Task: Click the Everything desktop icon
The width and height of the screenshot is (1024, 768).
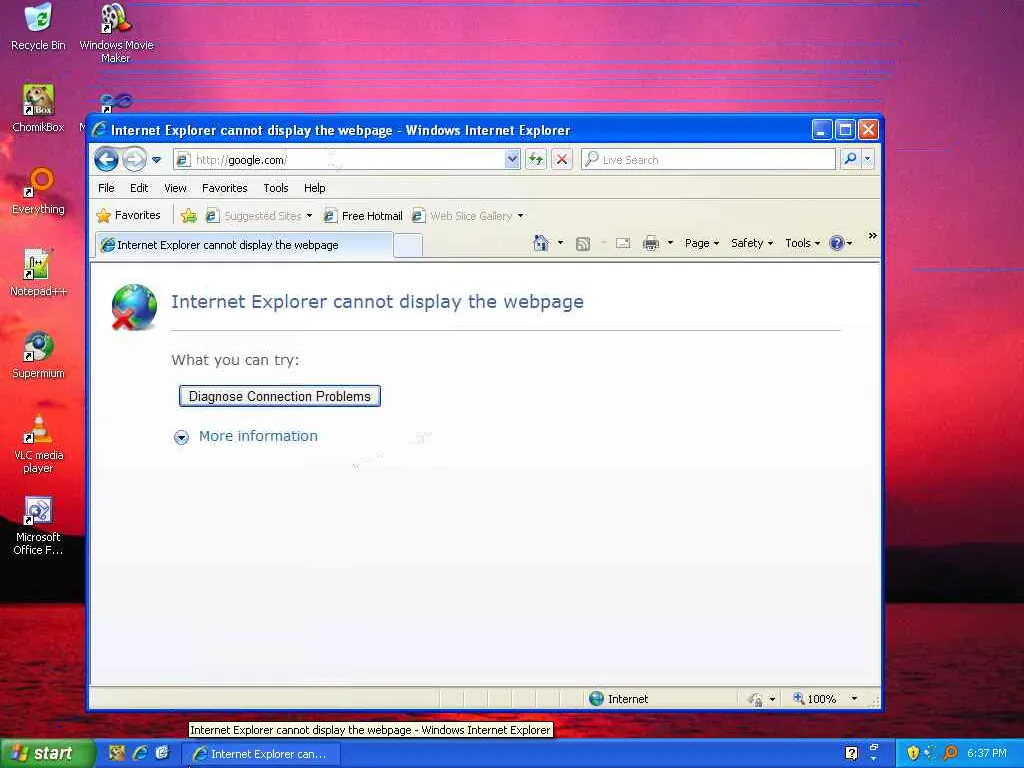Action: (38, 191)
